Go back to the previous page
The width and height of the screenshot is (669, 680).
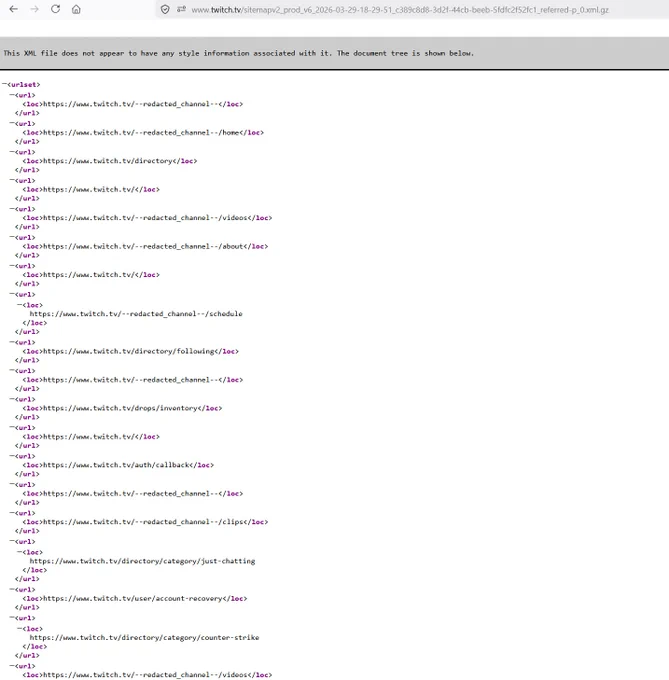13,9
